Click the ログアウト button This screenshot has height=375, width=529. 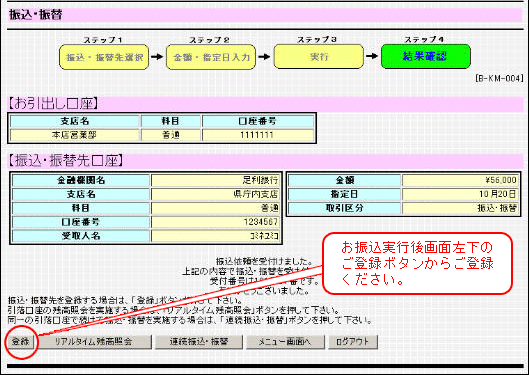[x=353, y=342]
